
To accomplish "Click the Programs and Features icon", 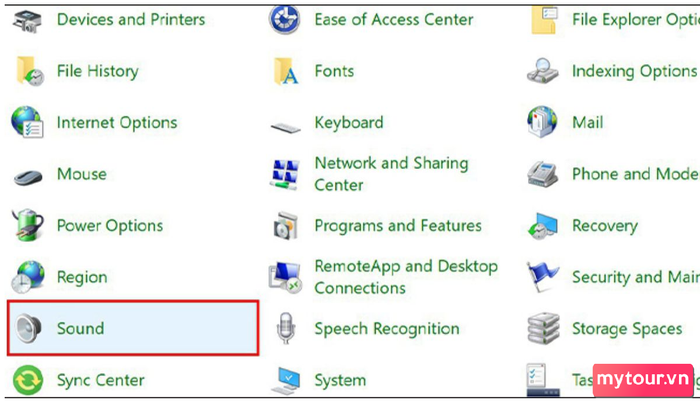I will [x=286, y=225].
